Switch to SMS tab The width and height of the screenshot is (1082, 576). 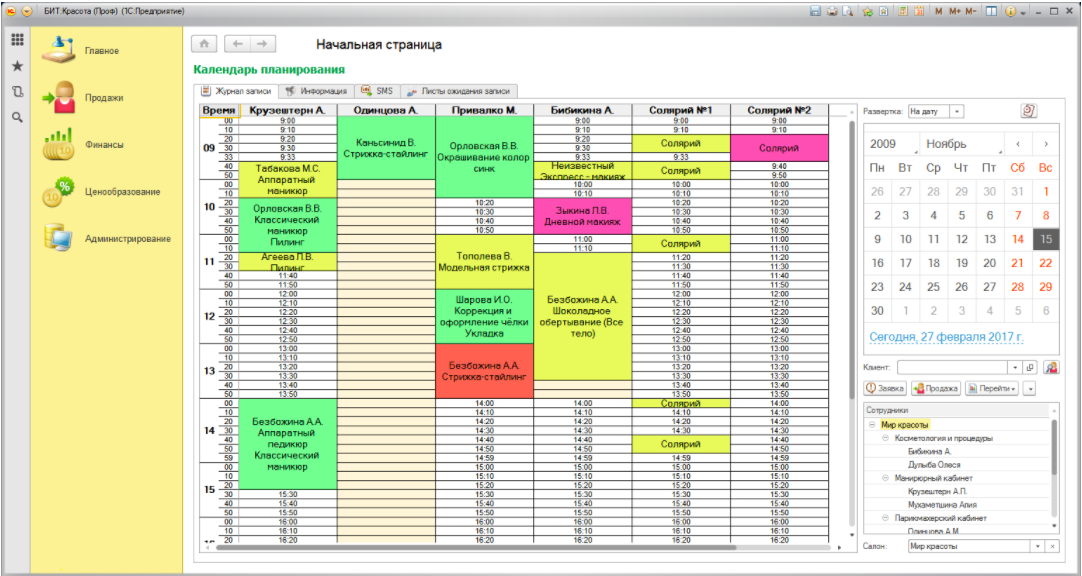[377, 91]
